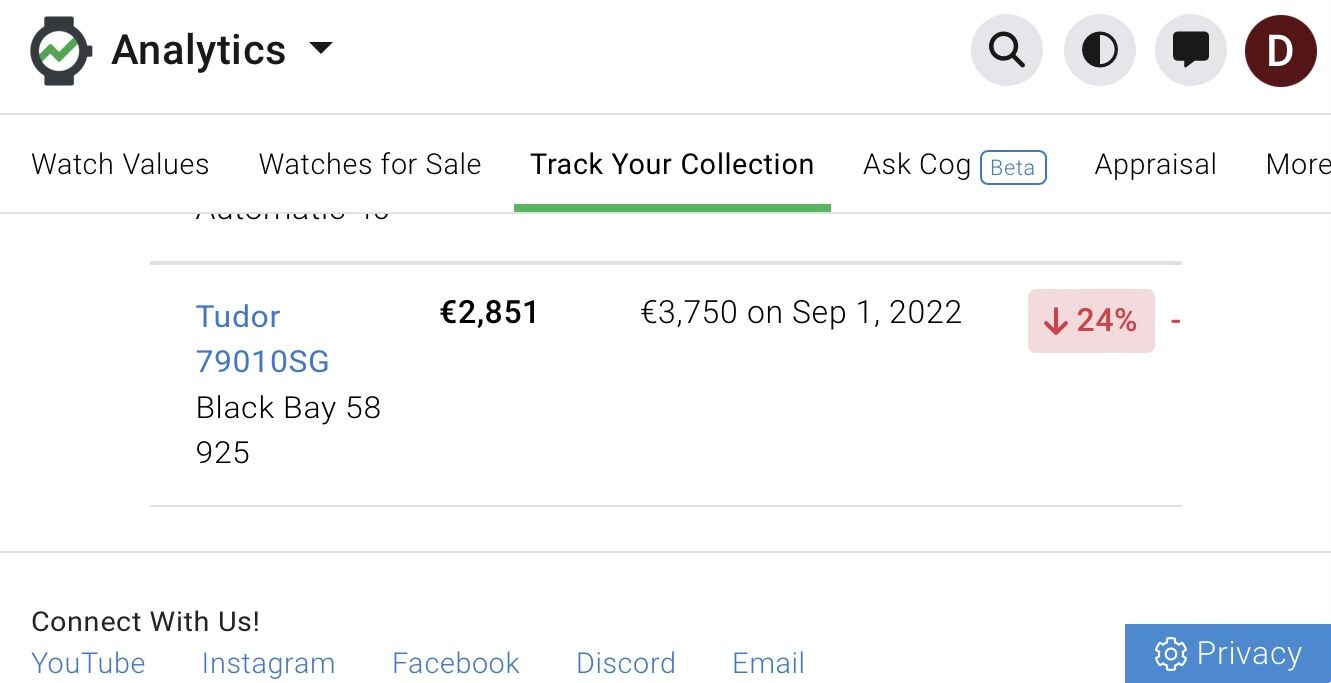Open the Privacy settings button
Image resolution: width=1331 pixels, height=683 pixels.
coord(1228,654)
